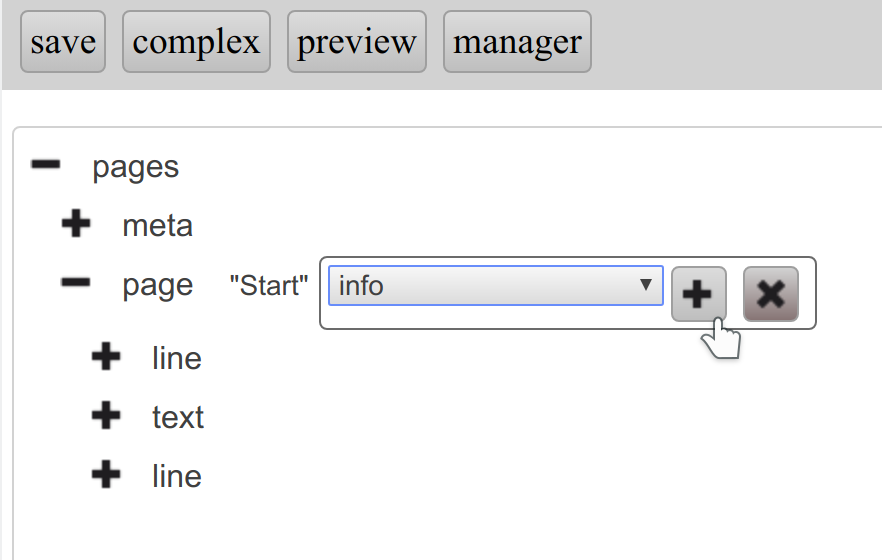Select the line item below text
882x560 pixels.
coord(177,476)
